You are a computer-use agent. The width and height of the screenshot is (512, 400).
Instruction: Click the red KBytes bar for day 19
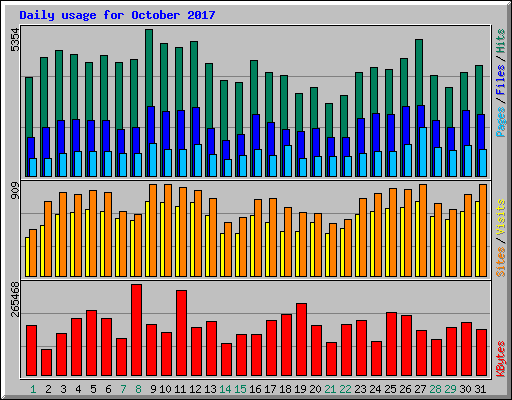coord(301,339)
